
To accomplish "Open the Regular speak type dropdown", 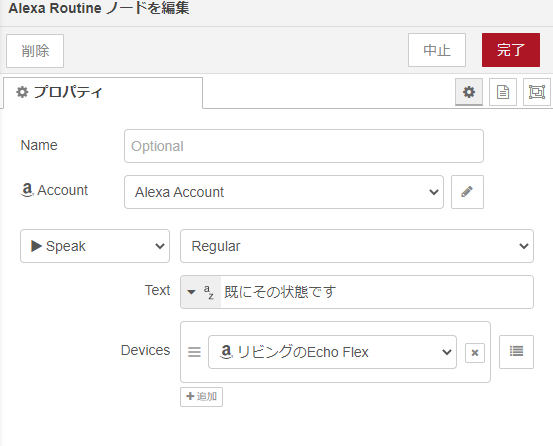I will pyautogui.click(x=357, y=246).
